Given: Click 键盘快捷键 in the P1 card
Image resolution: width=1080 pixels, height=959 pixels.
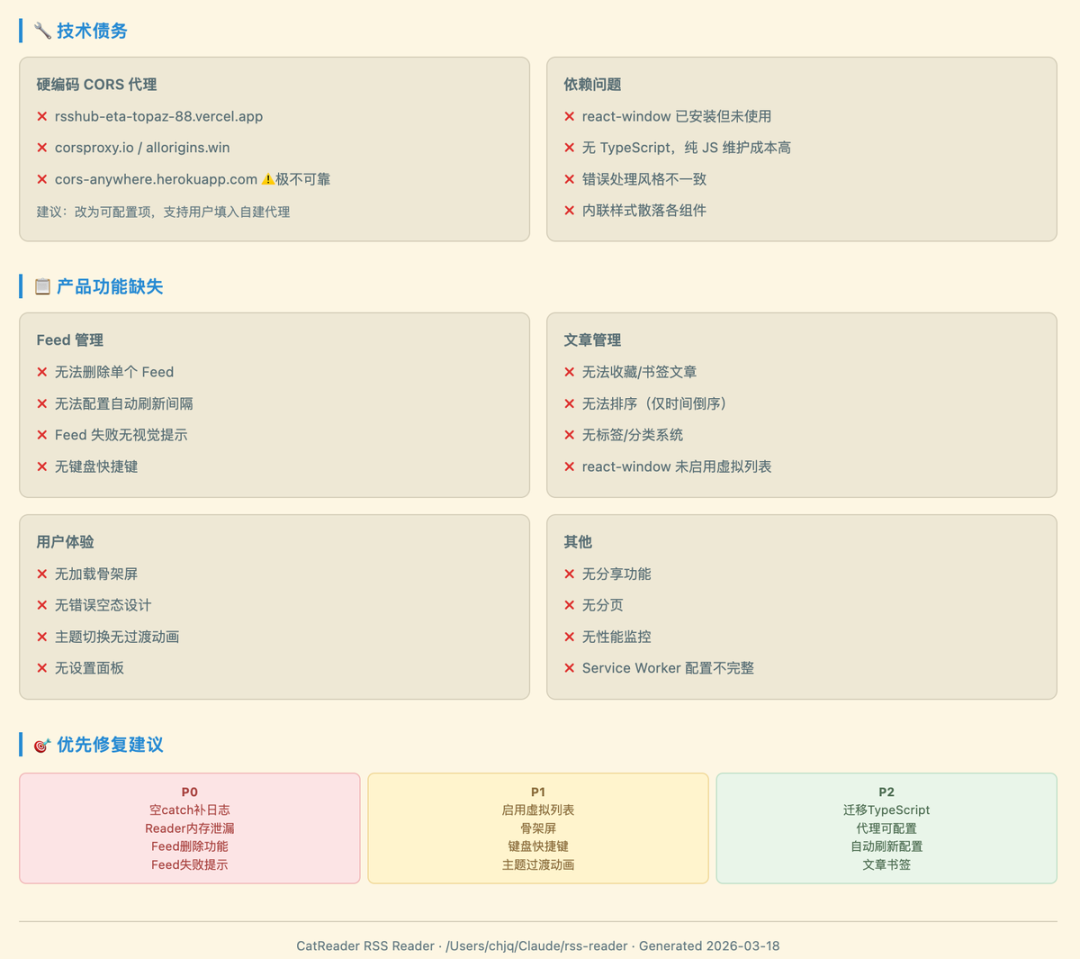Looking at the screenshot, I should click(538, 847).
